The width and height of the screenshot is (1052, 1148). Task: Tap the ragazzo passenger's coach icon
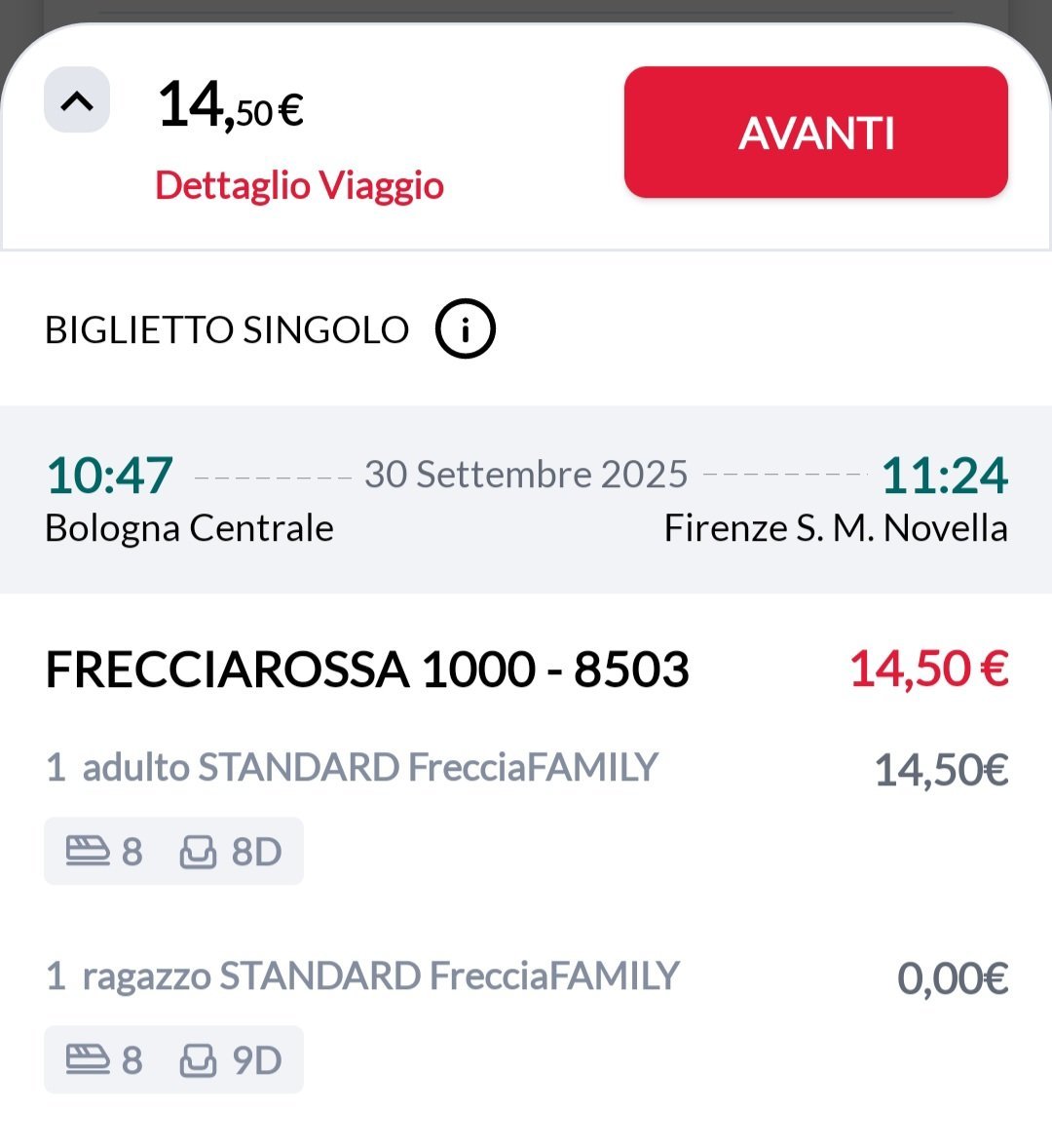pos(88,1059)
